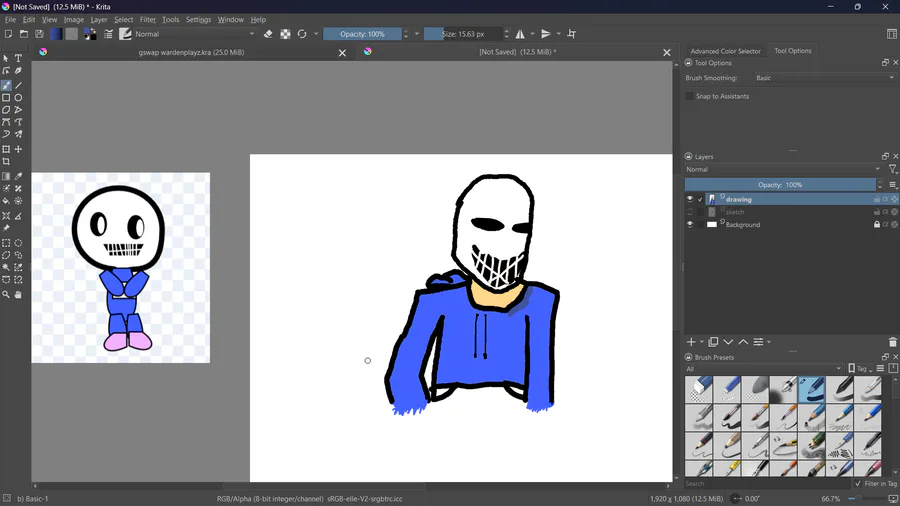Move the layer up with the arrow
Image resolution: width=900 pixels, height=506 pixels.
click(x=743, y=342)
